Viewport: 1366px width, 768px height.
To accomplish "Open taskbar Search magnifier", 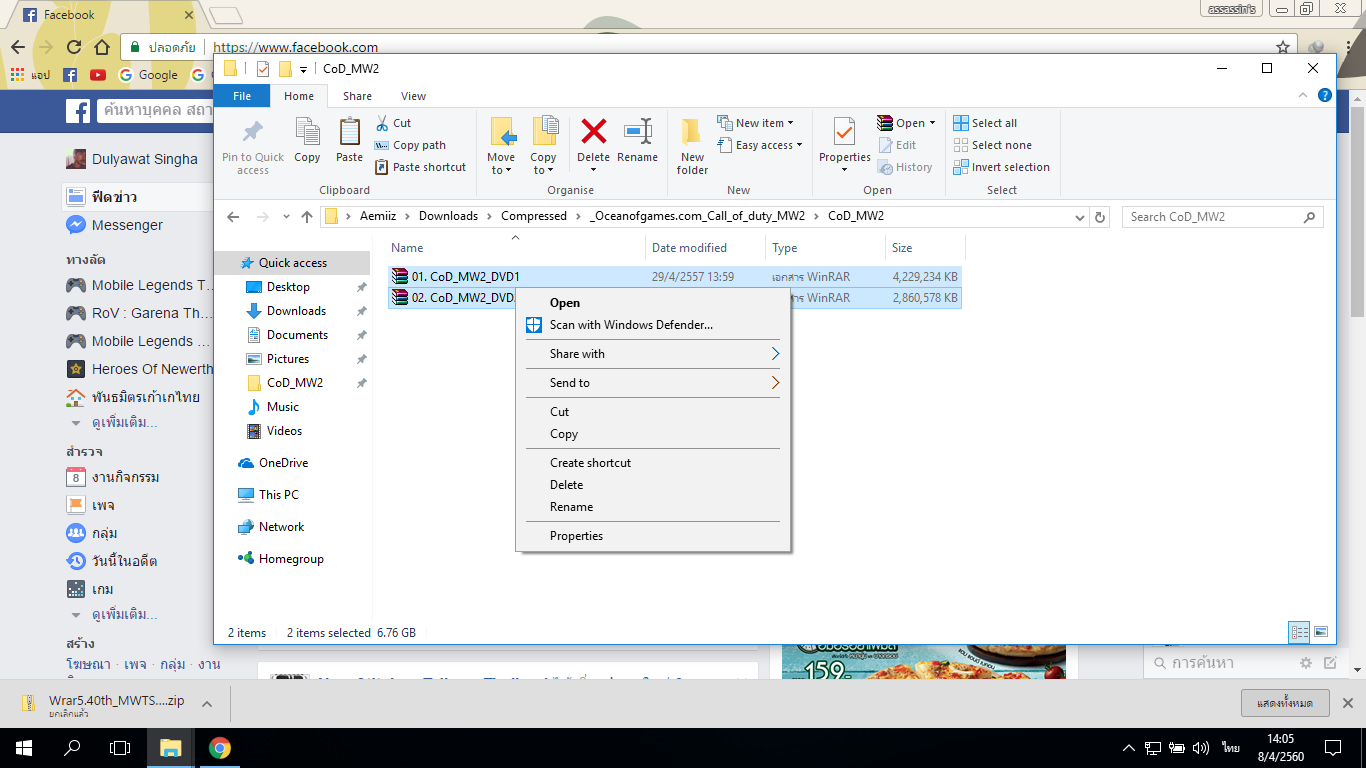I will click(72, 747).
